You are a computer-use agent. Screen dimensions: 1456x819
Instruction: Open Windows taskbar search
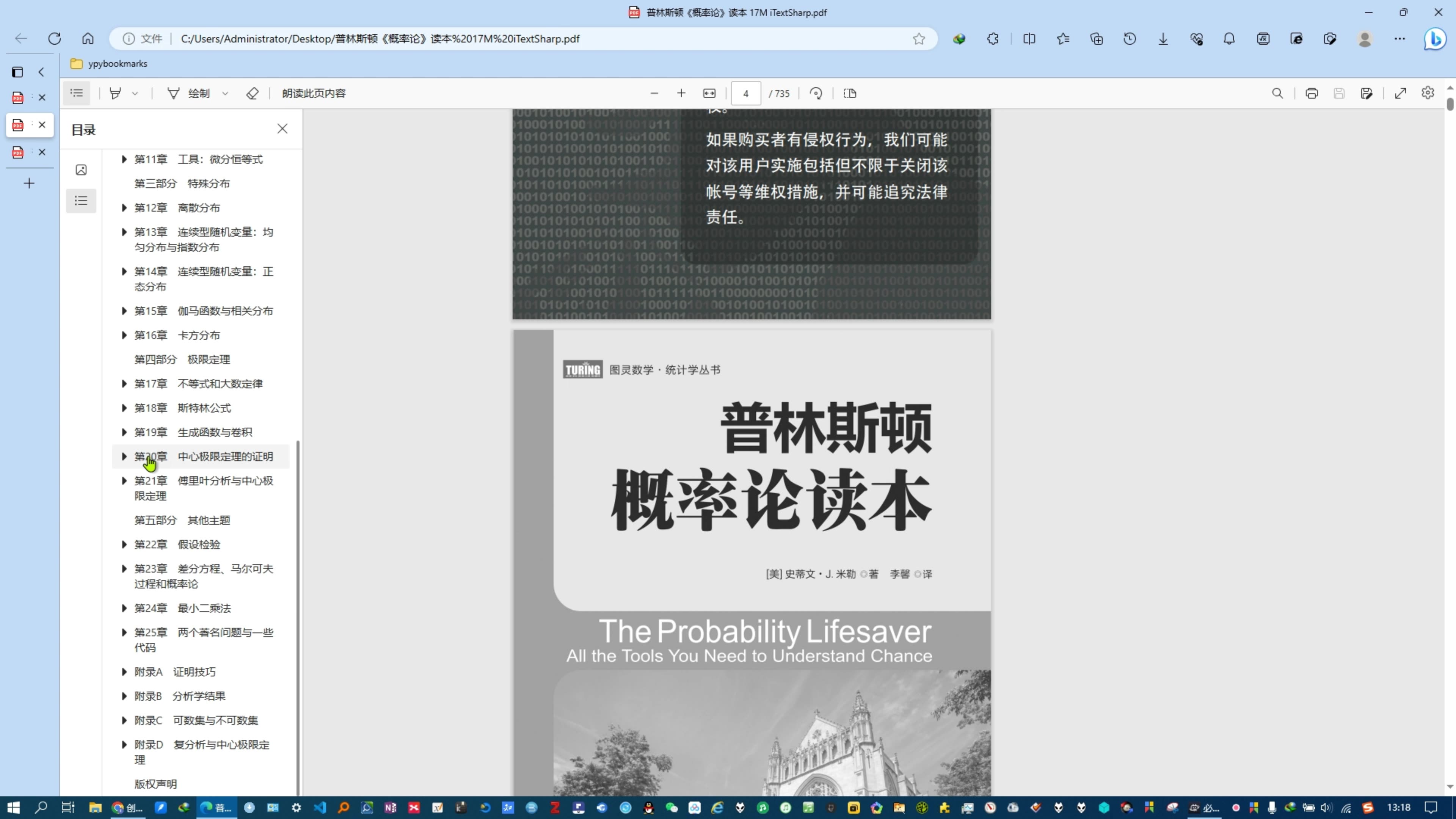pos(41,808)
